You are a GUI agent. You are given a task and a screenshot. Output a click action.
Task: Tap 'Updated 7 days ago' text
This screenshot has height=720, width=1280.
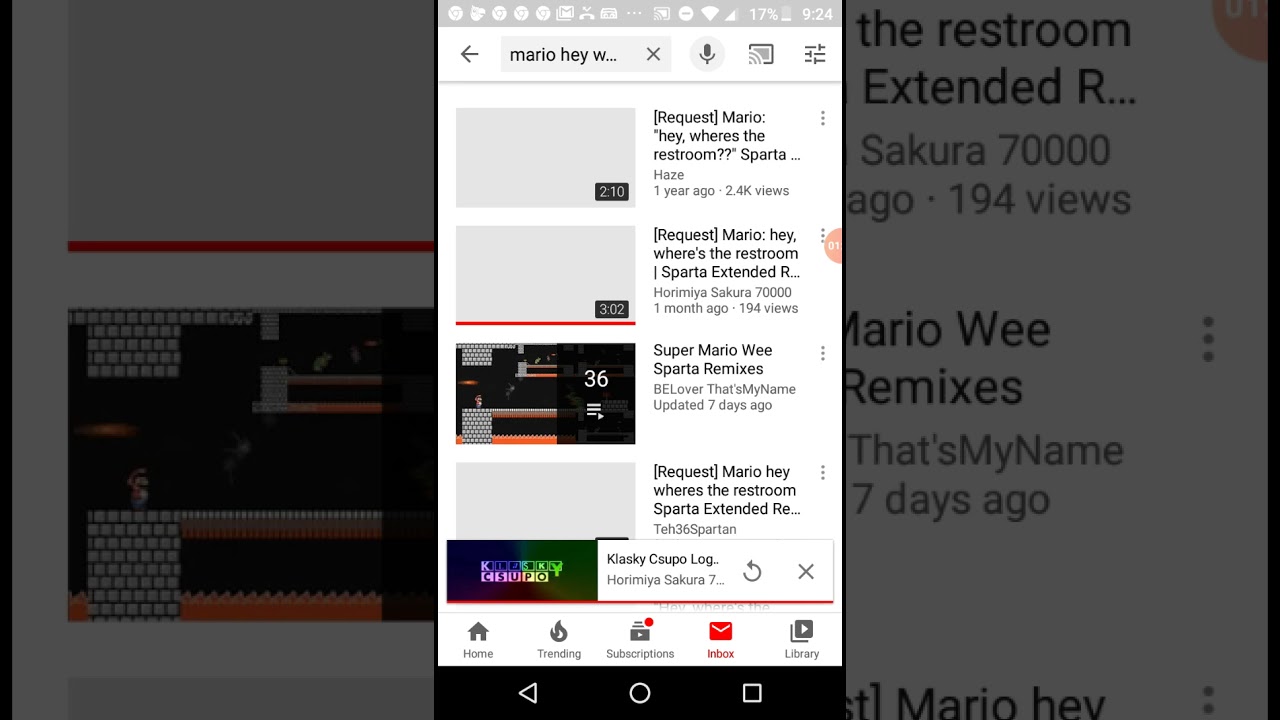tap(713, 405)
